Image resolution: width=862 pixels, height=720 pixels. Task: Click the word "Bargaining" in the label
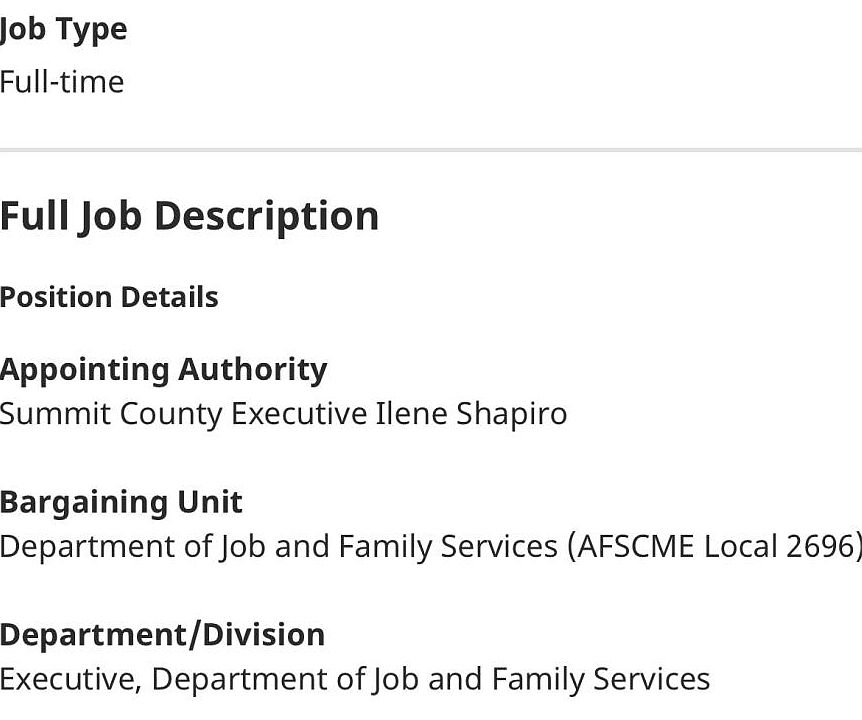tap(86, 501)
